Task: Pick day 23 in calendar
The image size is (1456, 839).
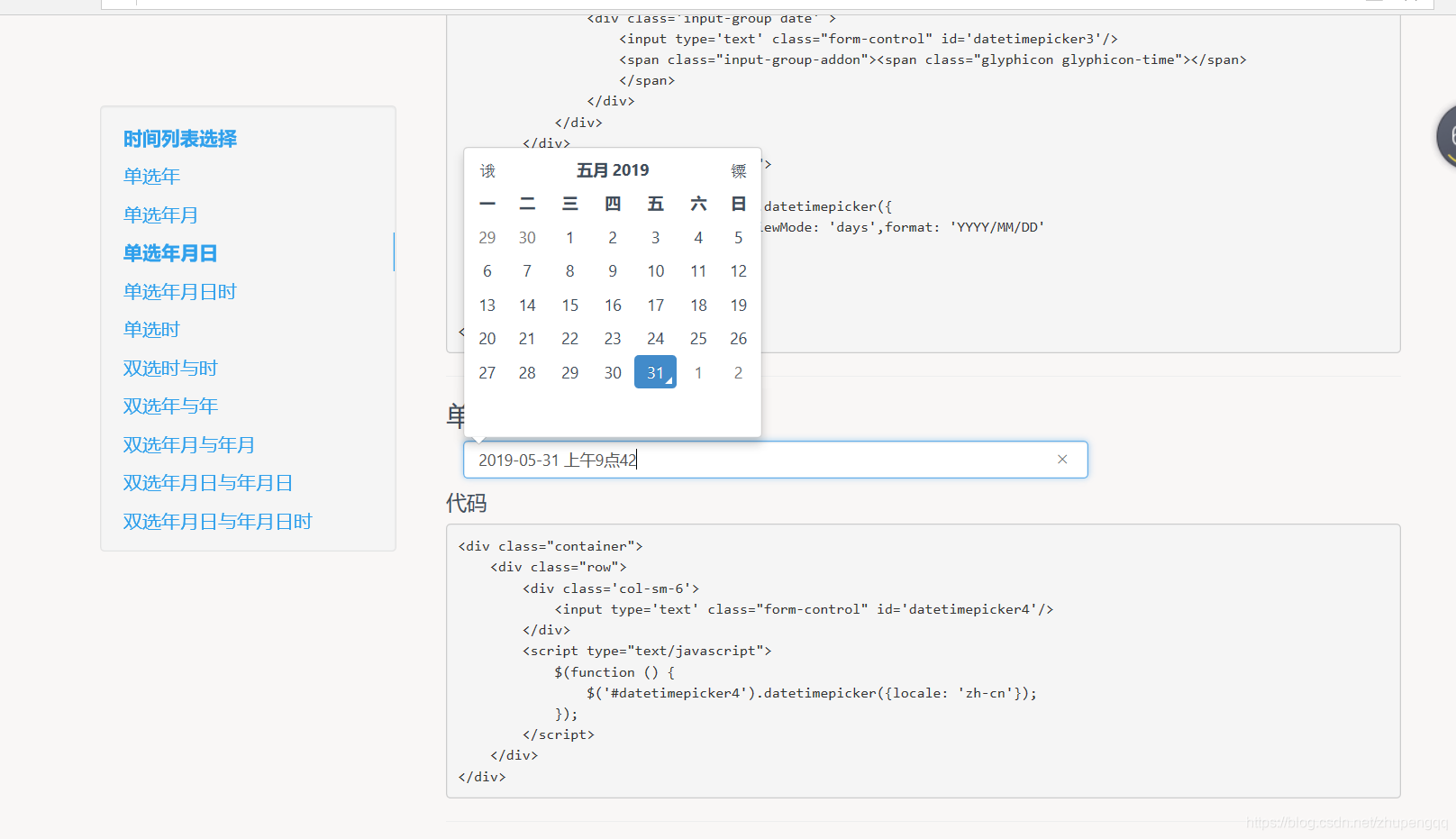Action: point(613,339)
